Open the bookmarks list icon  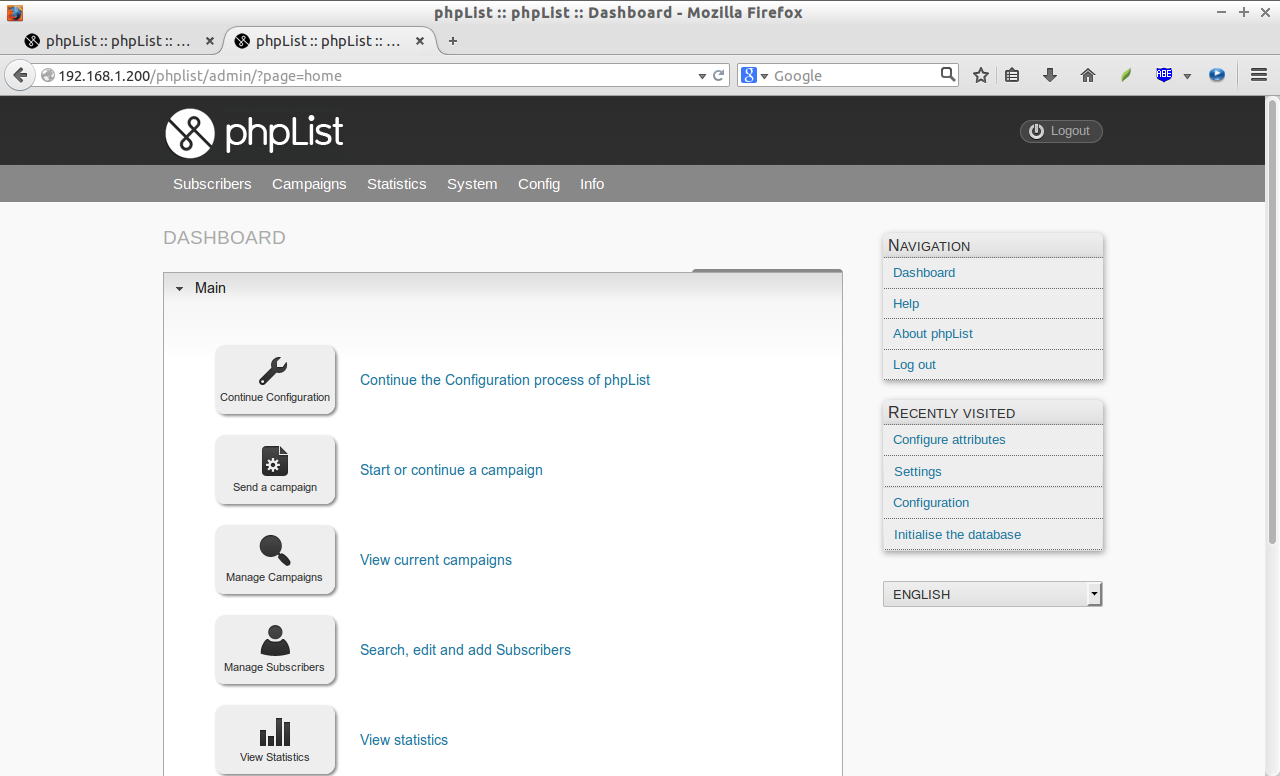[x=1012, y=75]
